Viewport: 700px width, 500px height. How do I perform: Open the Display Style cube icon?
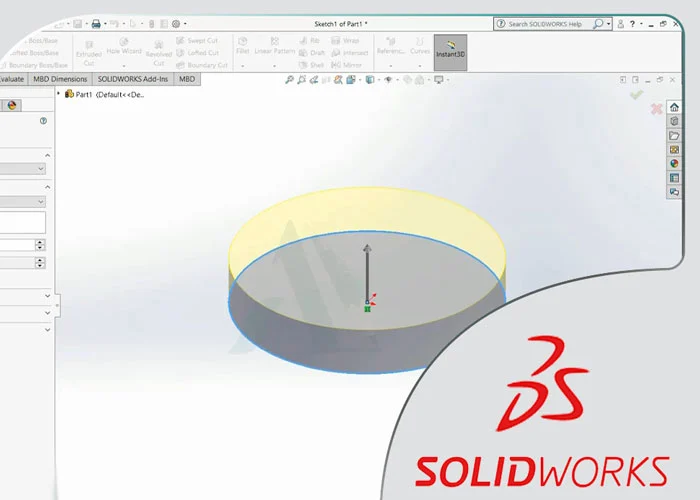point(370,79)
